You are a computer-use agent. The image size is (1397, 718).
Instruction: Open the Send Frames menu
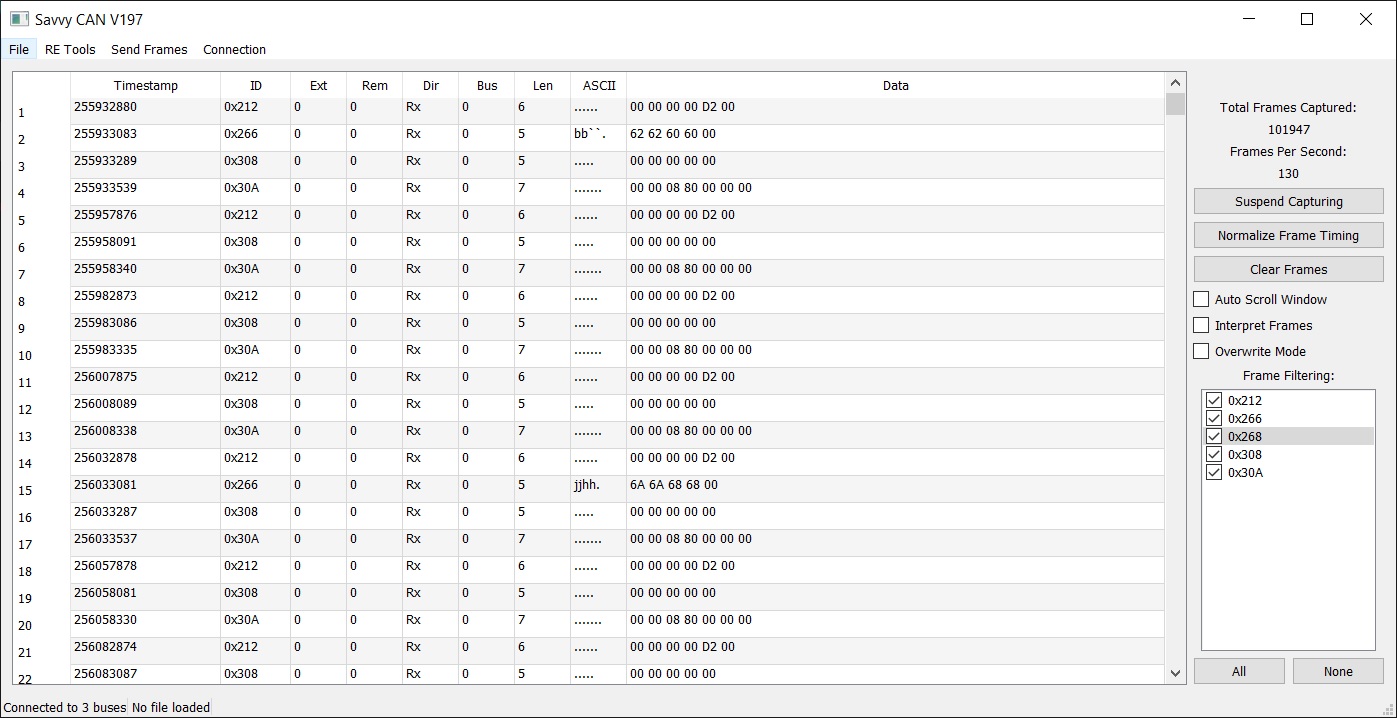149,49
